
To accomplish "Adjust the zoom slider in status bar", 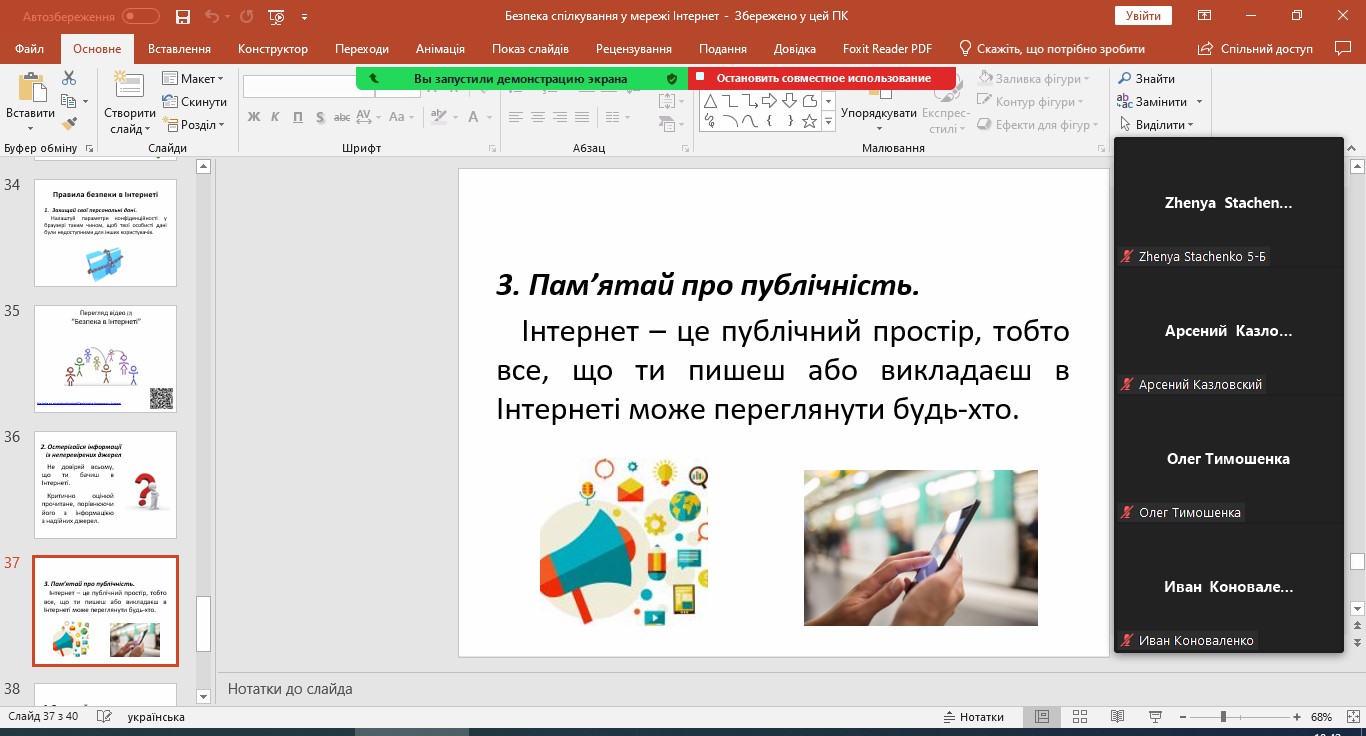I will click(1223, 717).
